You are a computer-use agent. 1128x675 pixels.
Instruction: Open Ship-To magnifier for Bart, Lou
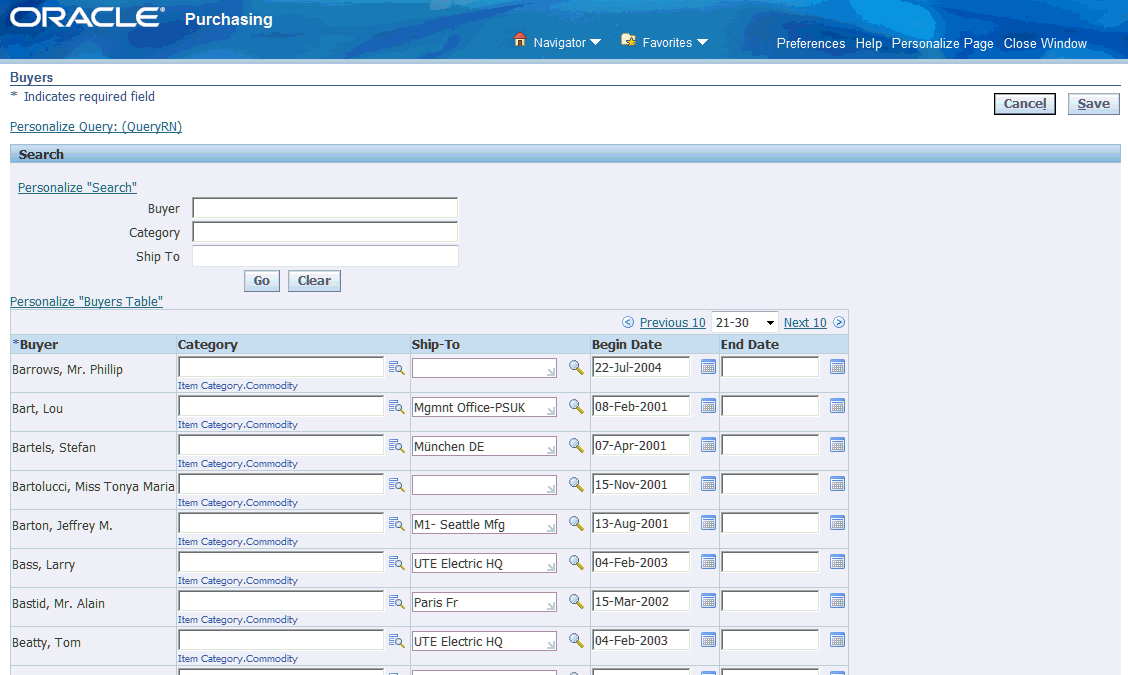pos(576,406)
